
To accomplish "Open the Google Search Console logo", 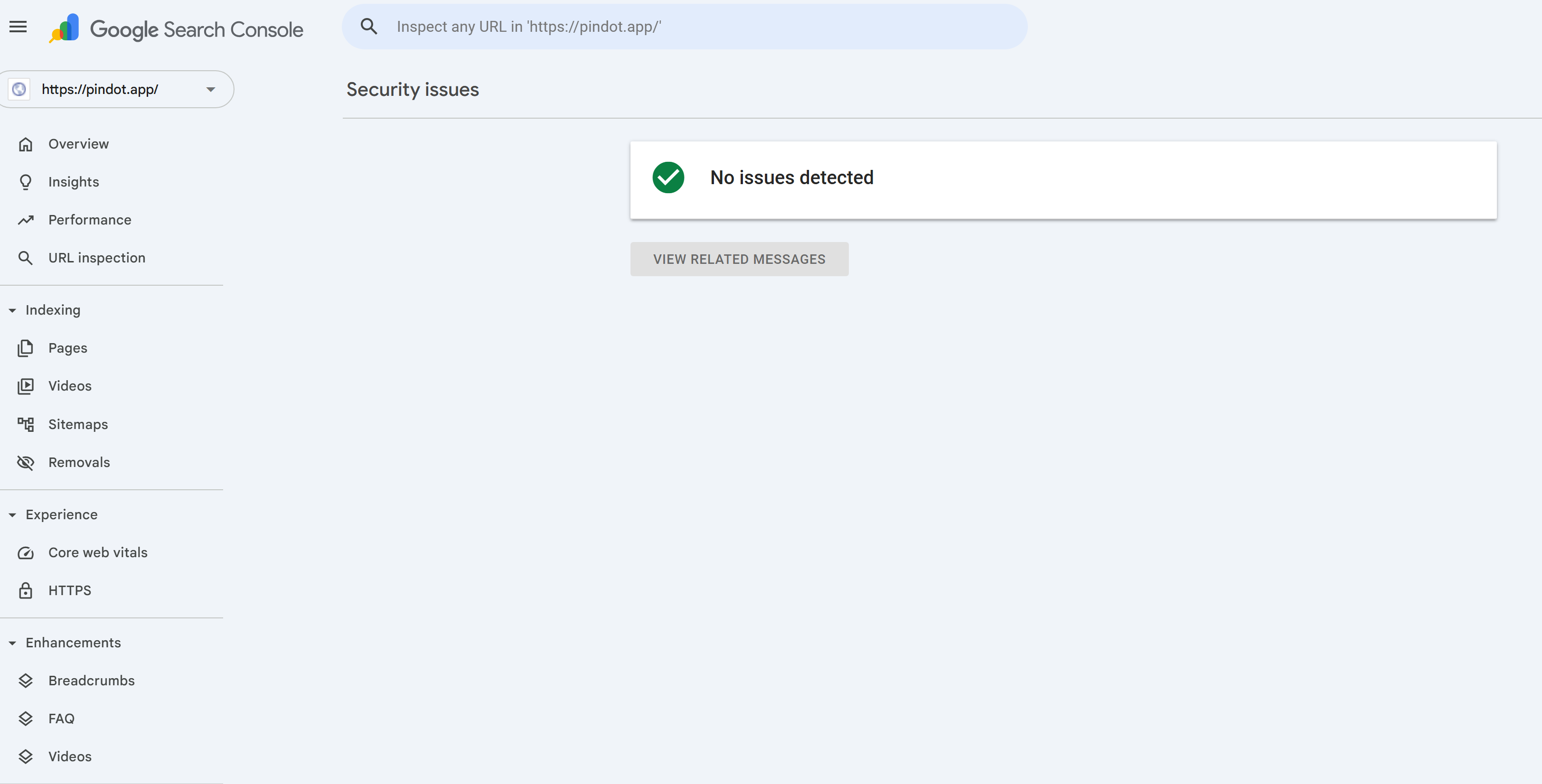I will click(x=177, y=28).
